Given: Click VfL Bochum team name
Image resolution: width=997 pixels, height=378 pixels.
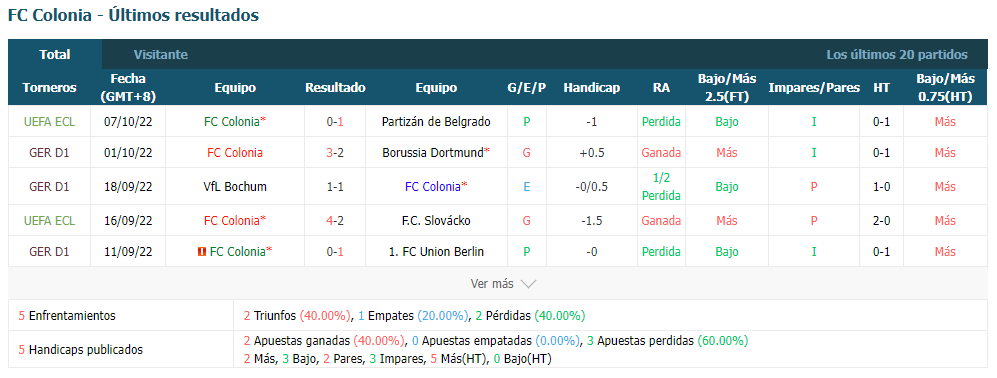Looking at the screenshot, I should (x=235, y=187).
